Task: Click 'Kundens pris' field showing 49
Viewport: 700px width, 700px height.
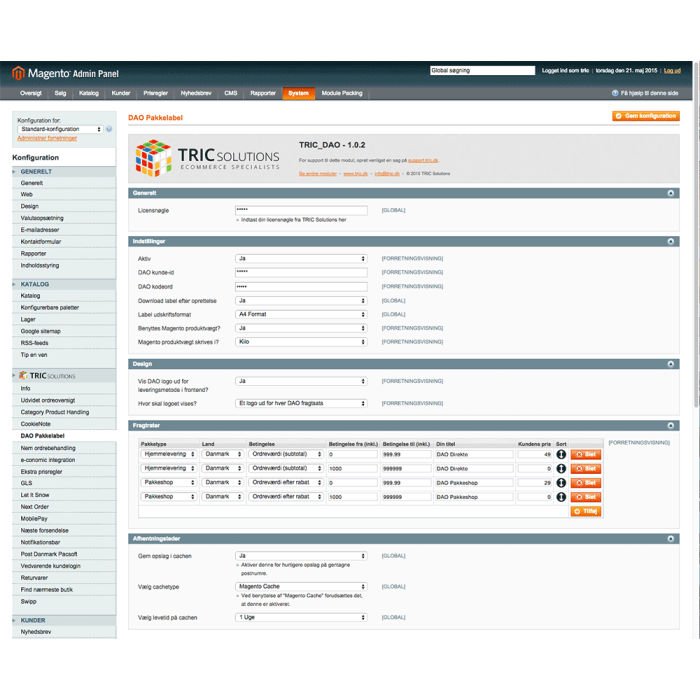Action: point(535,454)
